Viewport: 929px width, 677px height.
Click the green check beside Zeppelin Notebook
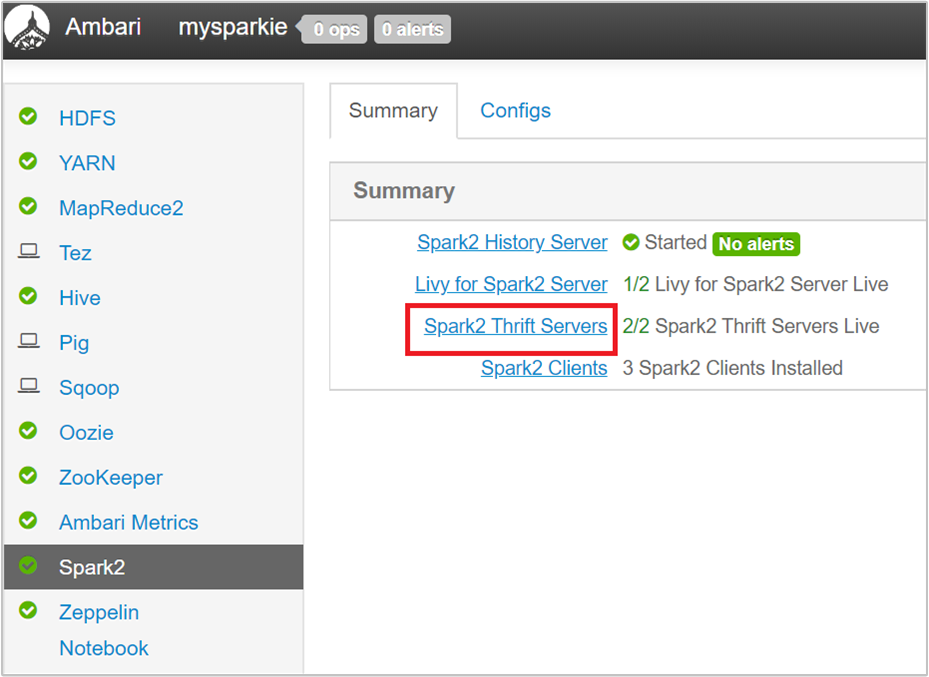click(28, 612)
